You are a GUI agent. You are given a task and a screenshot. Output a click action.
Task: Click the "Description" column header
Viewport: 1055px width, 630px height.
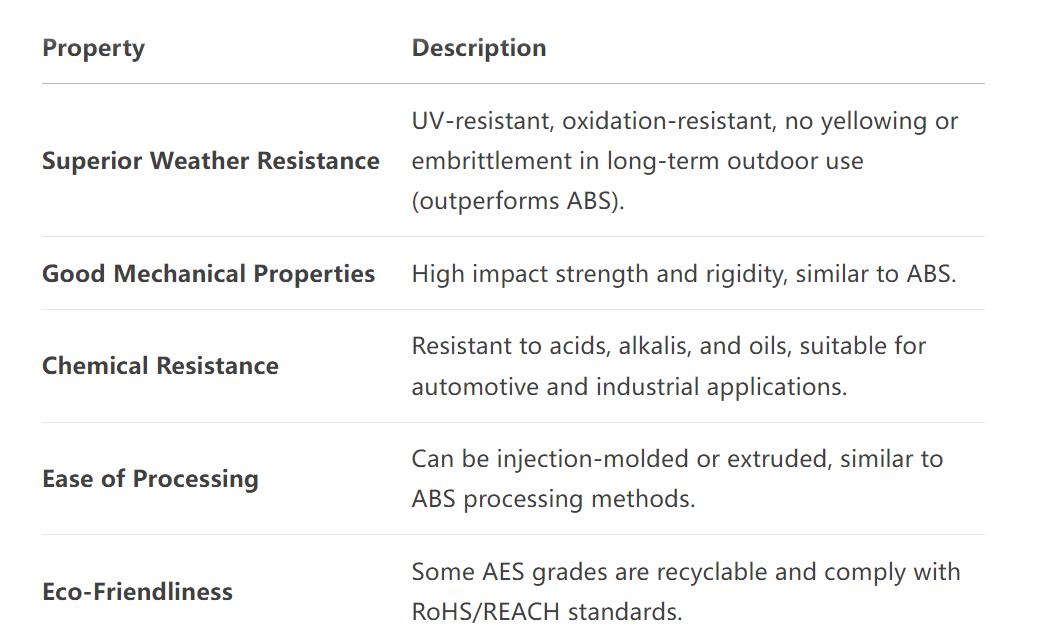pos(478,48)
